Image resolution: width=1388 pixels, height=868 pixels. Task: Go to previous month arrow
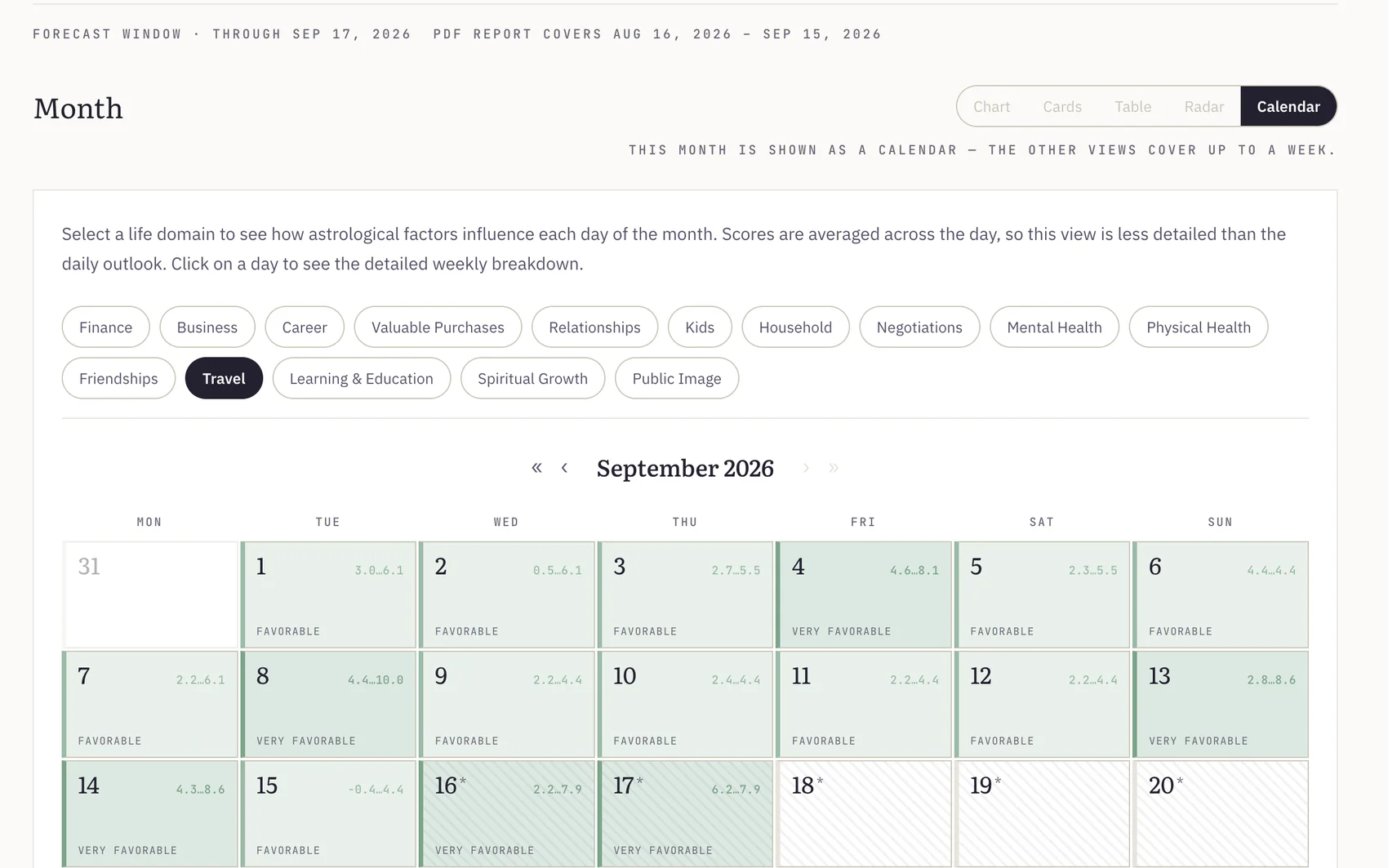[x=564, y=468]
